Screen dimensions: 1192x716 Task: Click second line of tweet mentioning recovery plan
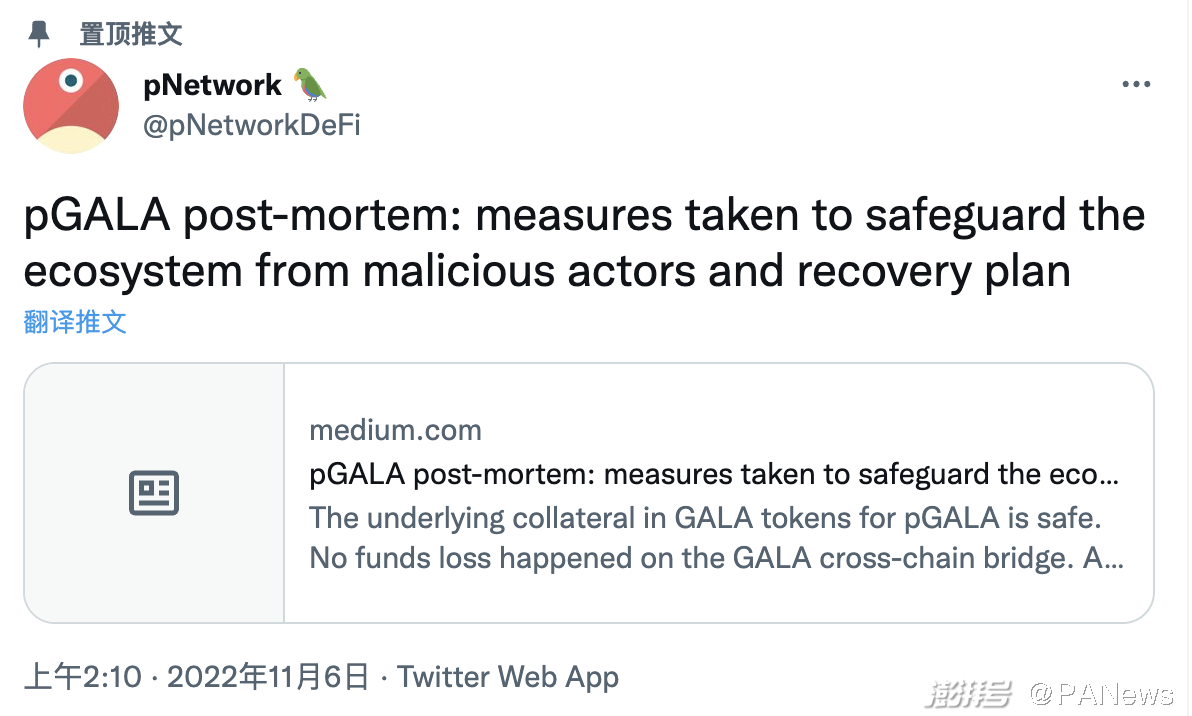click(x=547, y=271)
